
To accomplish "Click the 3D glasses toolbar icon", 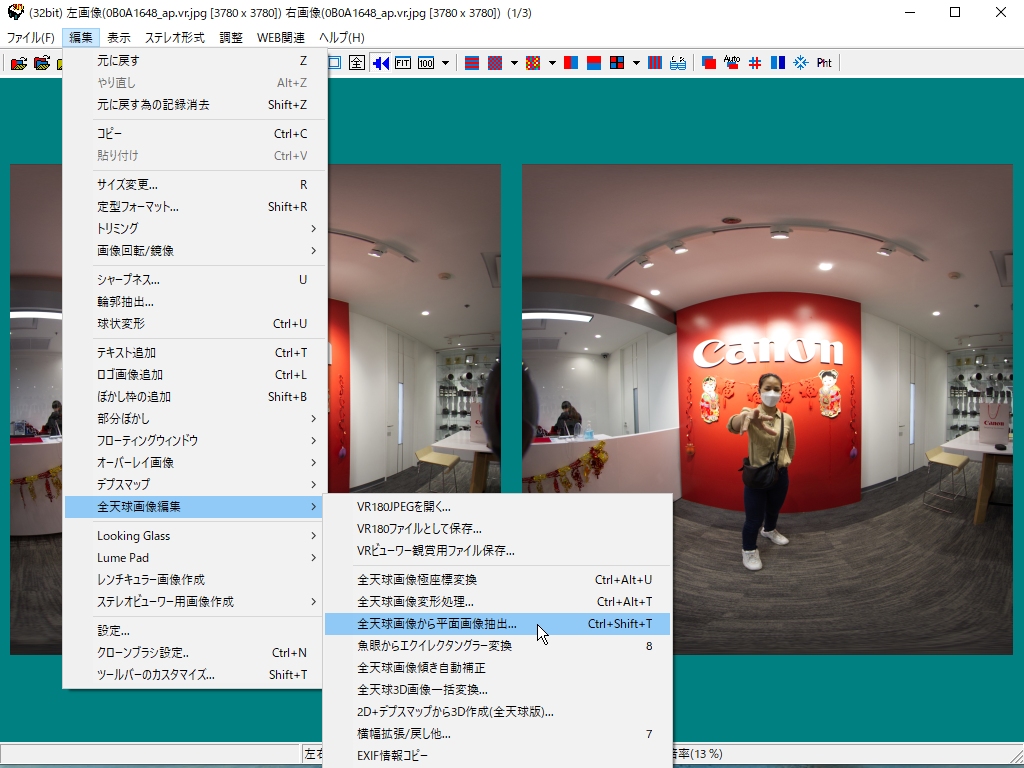I will click(678, 63).
